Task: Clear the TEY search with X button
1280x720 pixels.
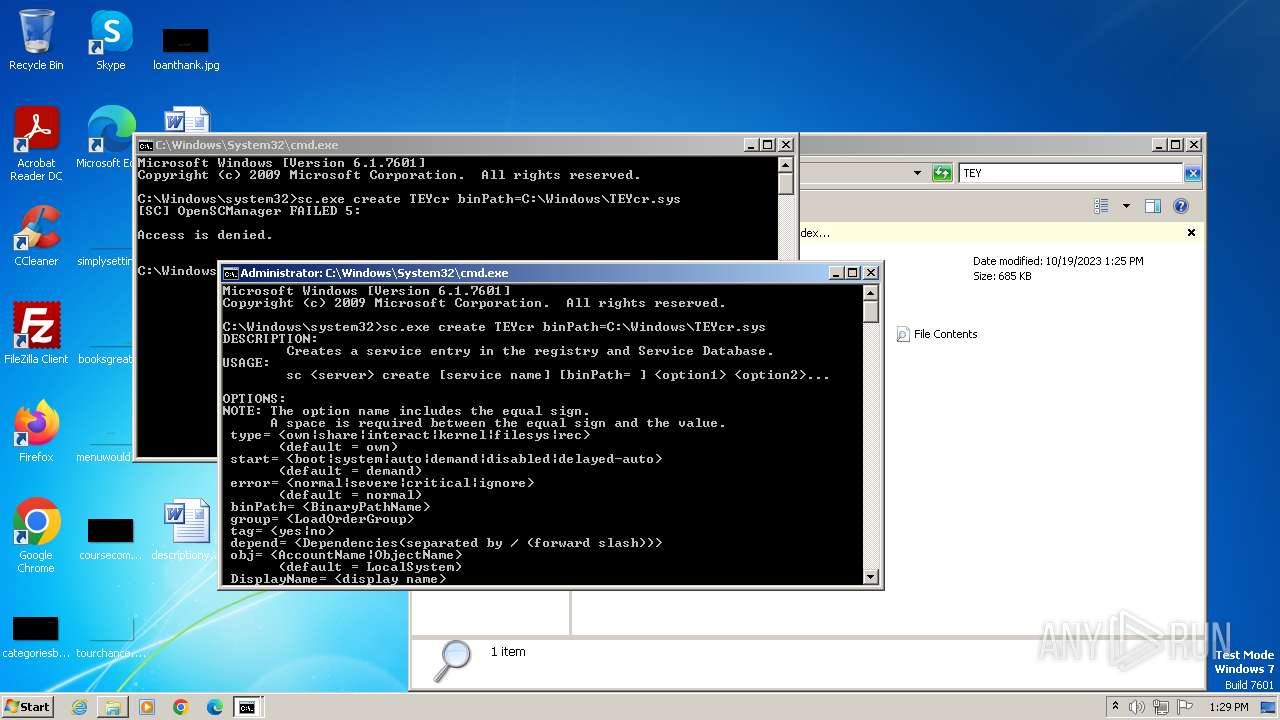Action: coord(1192,173)
